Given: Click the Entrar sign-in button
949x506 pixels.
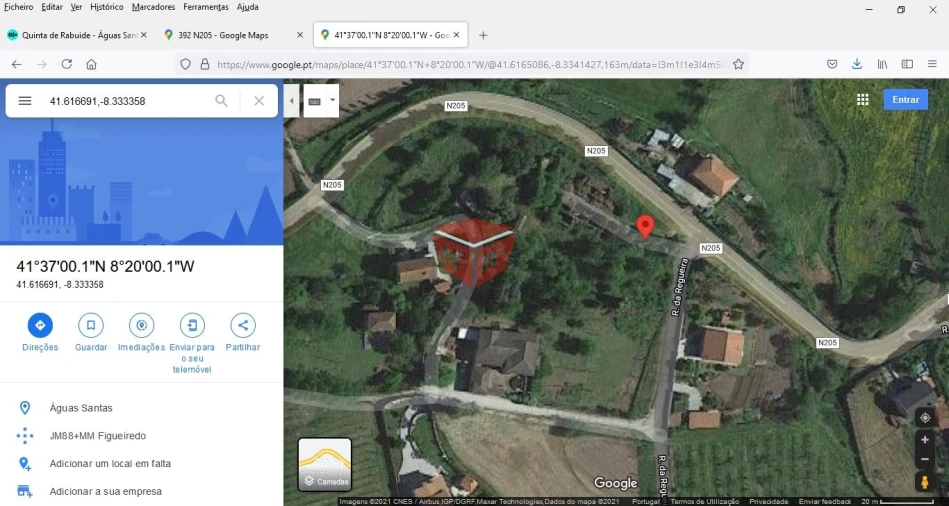Looking at the screenshot, I should click(x=905, y=100).
